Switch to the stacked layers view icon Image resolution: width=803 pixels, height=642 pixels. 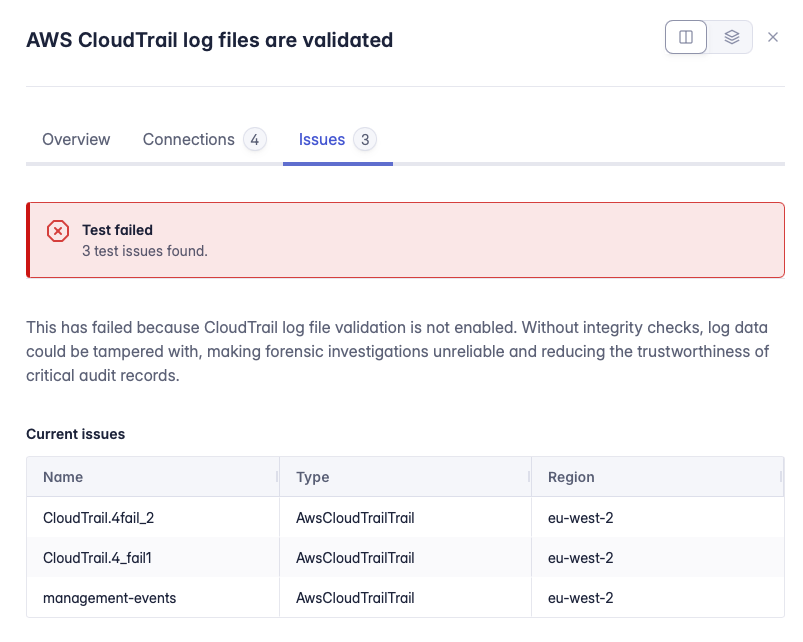(731, 37)
